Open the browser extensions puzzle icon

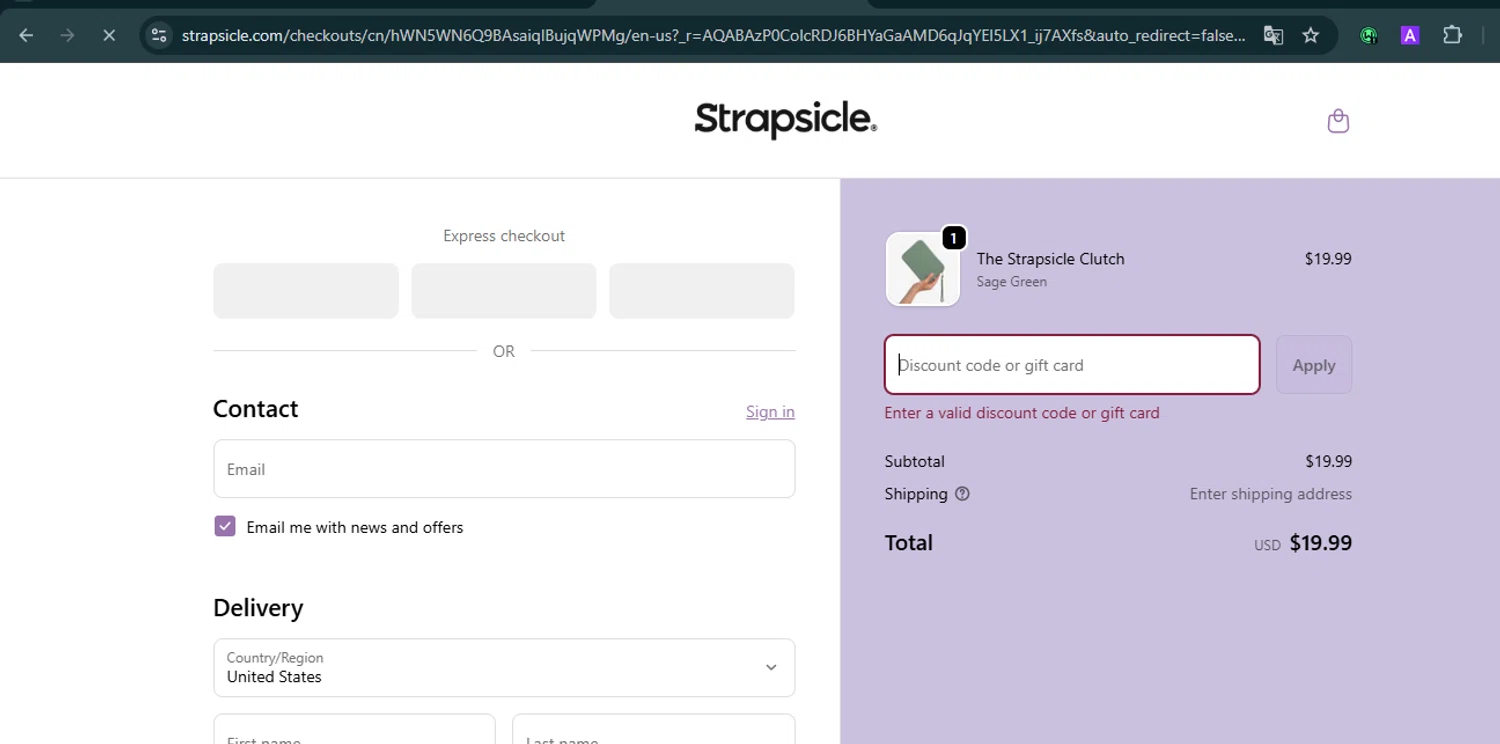[1452, 35]
